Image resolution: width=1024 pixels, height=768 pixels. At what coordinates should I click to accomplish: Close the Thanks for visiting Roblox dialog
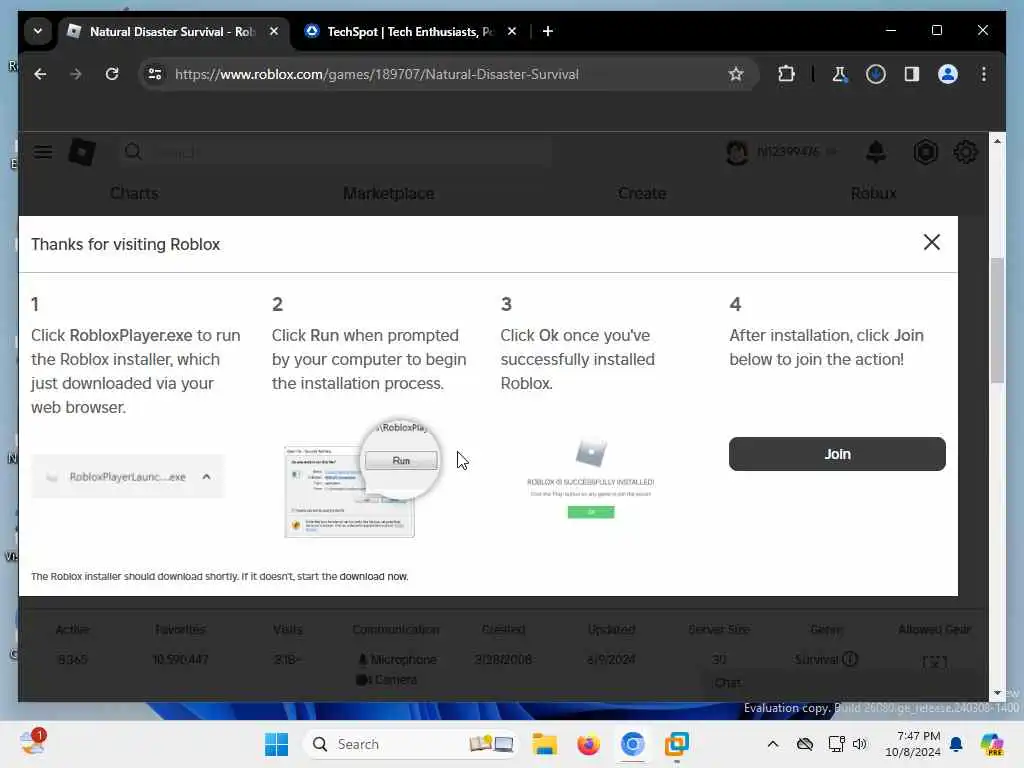[x=931, y=242]
